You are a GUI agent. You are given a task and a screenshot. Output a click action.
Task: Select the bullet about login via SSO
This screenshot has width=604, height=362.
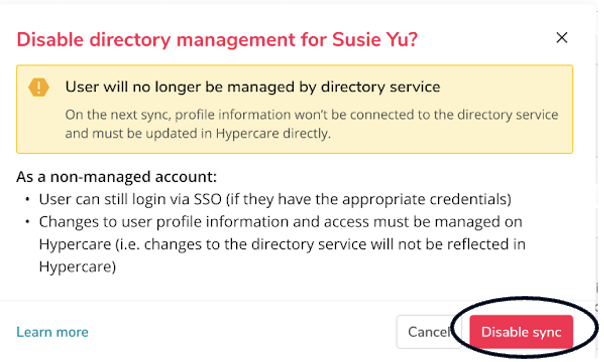(275, 199)
